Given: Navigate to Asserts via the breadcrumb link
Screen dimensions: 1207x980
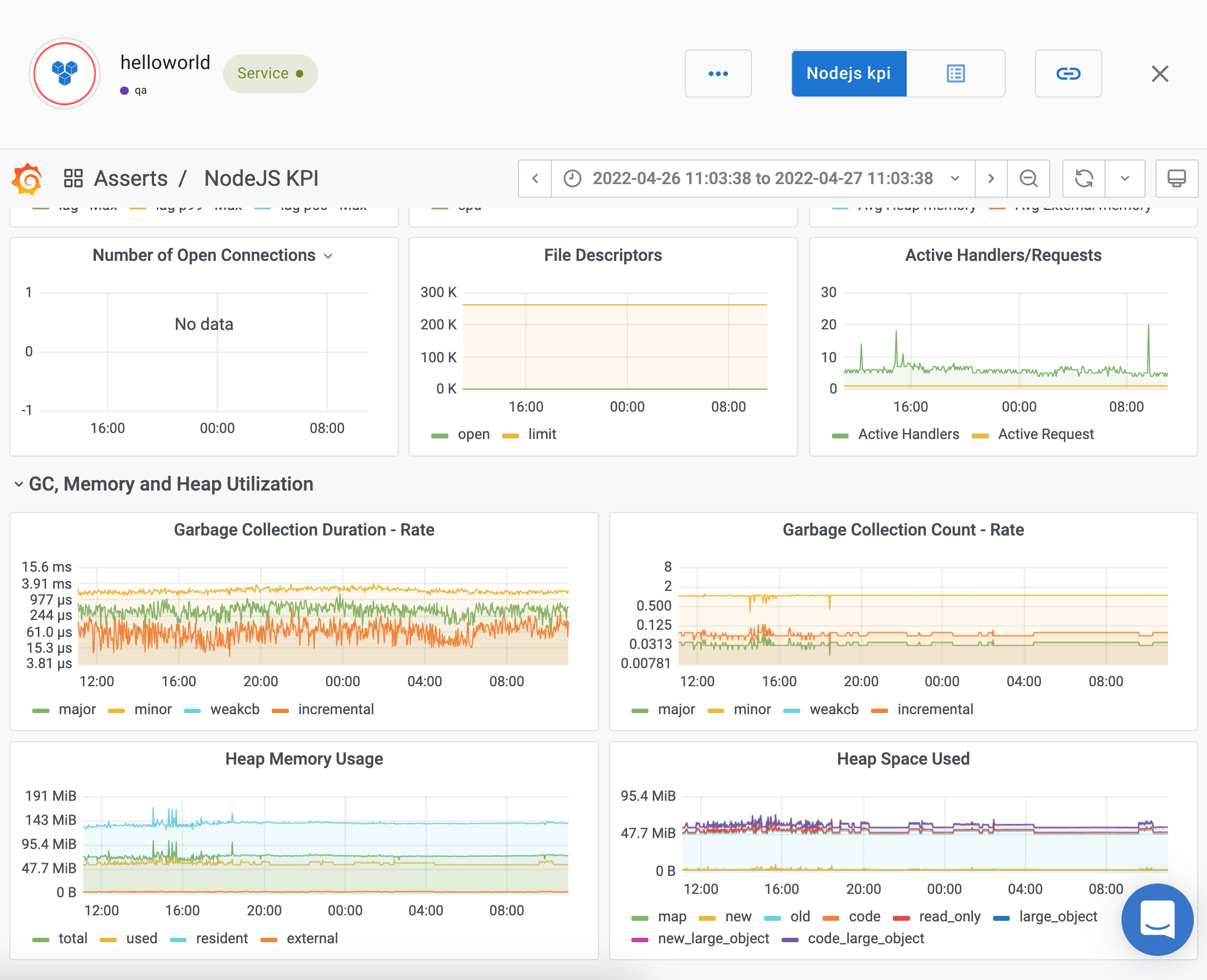Looking at the screenshot, I should click(130, 178).
